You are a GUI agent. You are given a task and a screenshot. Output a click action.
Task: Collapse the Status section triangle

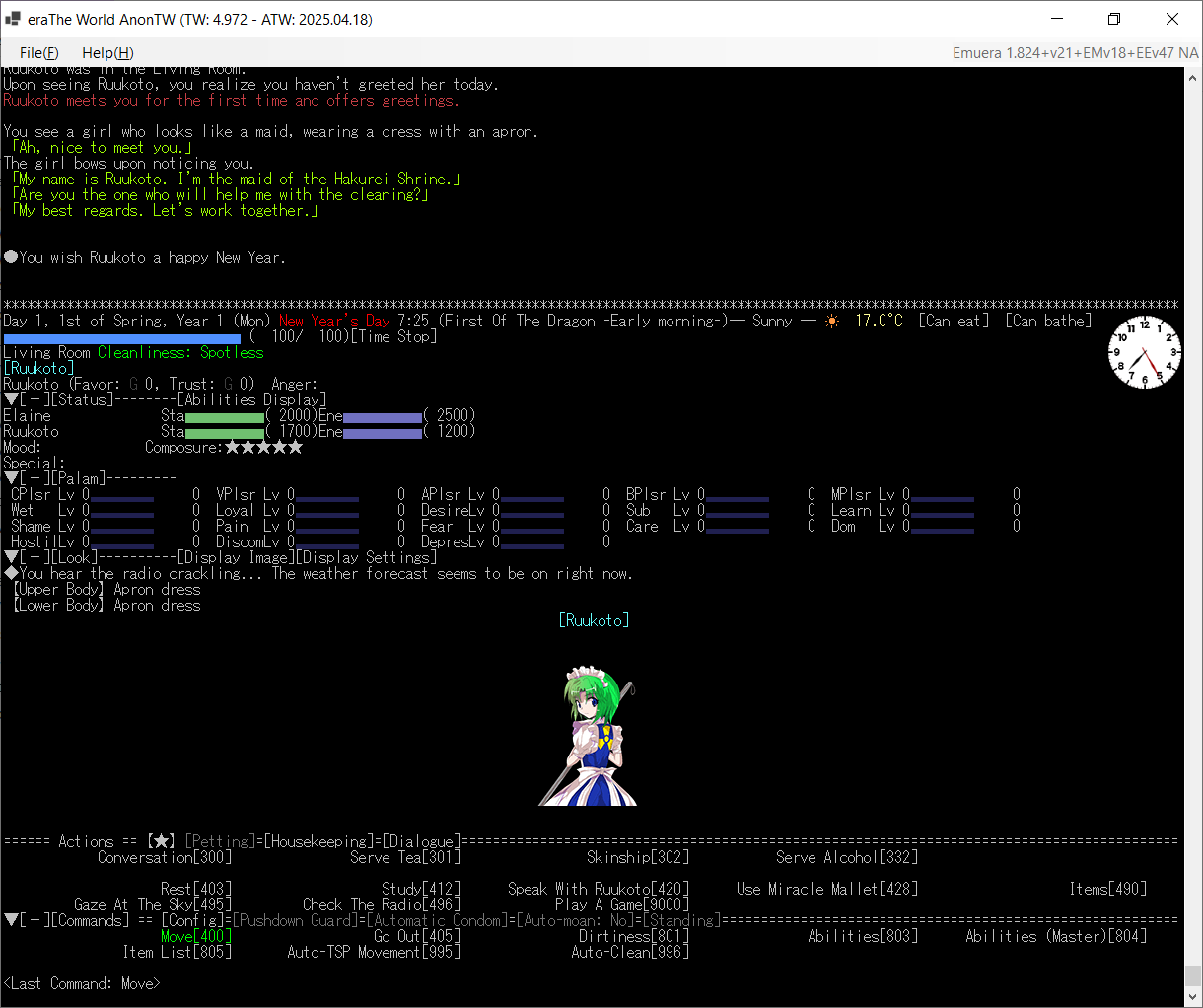11,399
